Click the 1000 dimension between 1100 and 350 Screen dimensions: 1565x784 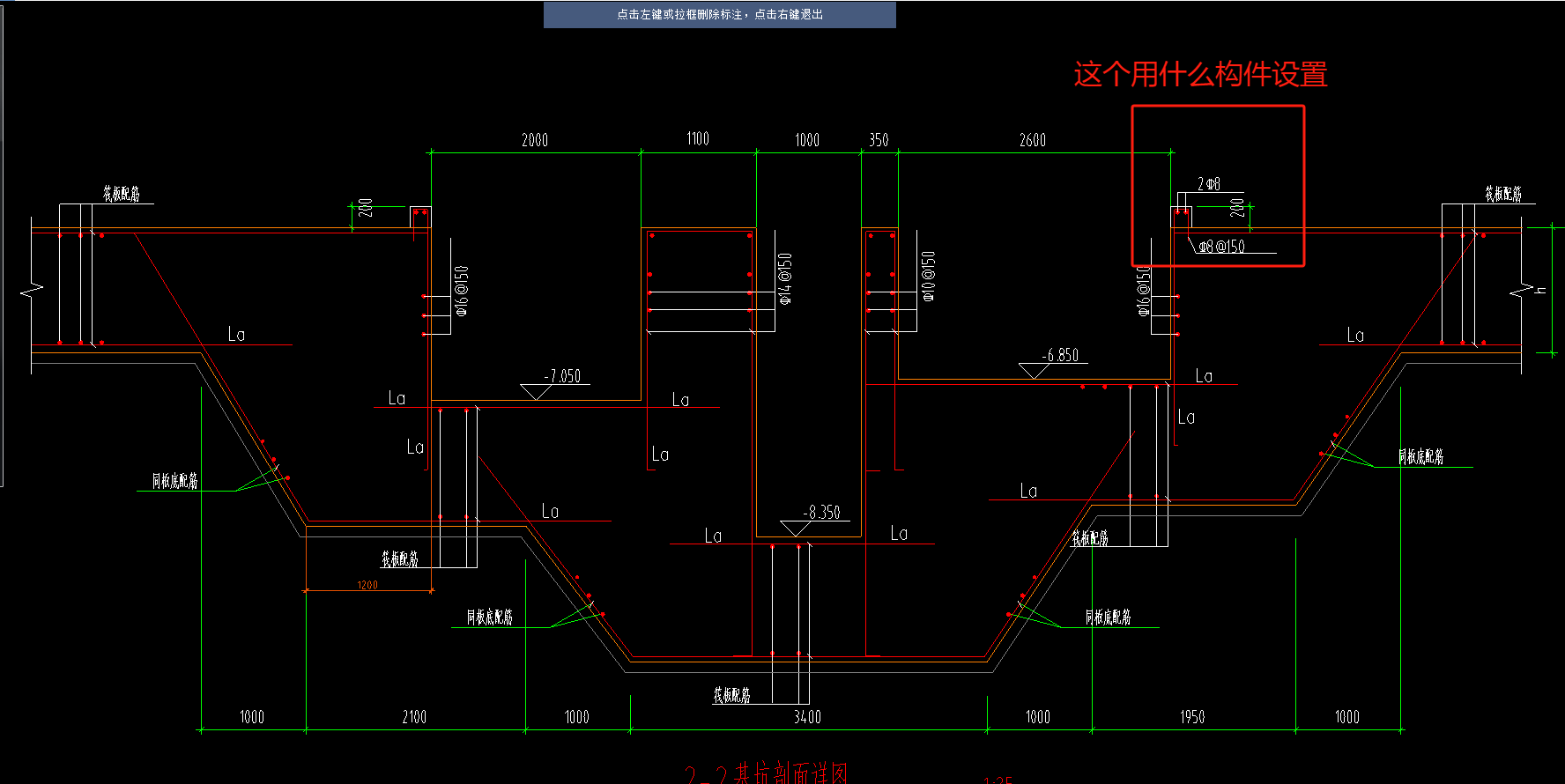pos(807,140)
